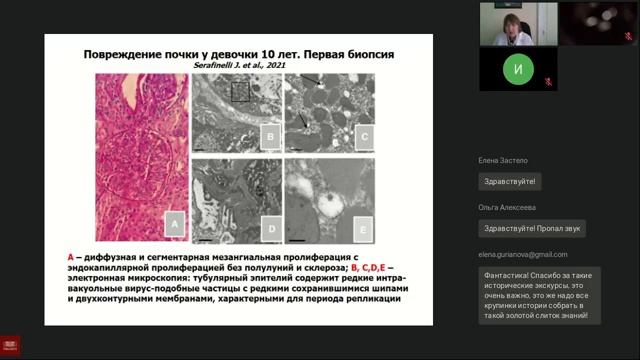Select the chat message starting with 'Фантастика!'

coord(540,296)
